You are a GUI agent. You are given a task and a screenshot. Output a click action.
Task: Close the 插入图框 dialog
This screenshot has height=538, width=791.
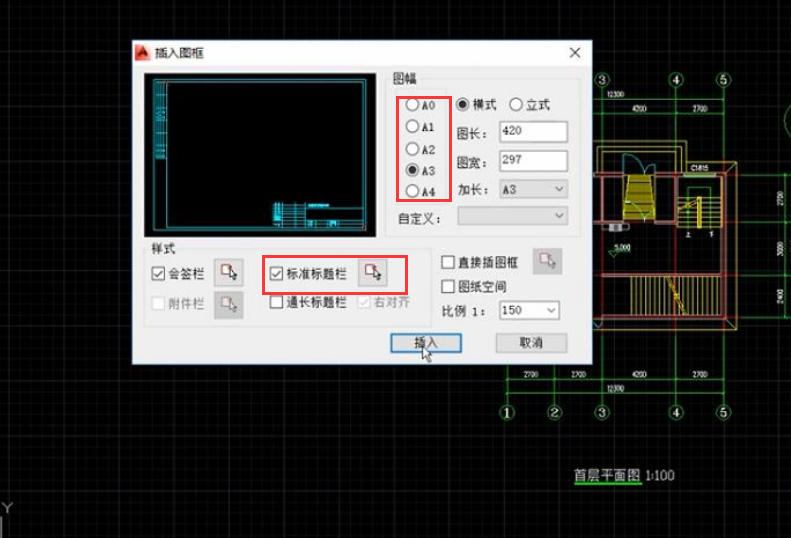point(575,52)
